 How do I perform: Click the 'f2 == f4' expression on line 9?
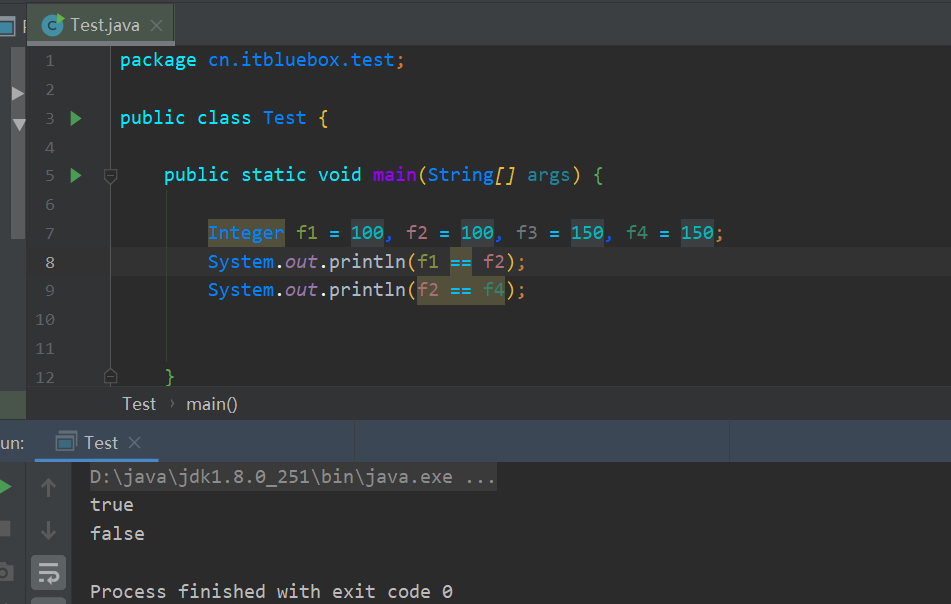(461, 290)
